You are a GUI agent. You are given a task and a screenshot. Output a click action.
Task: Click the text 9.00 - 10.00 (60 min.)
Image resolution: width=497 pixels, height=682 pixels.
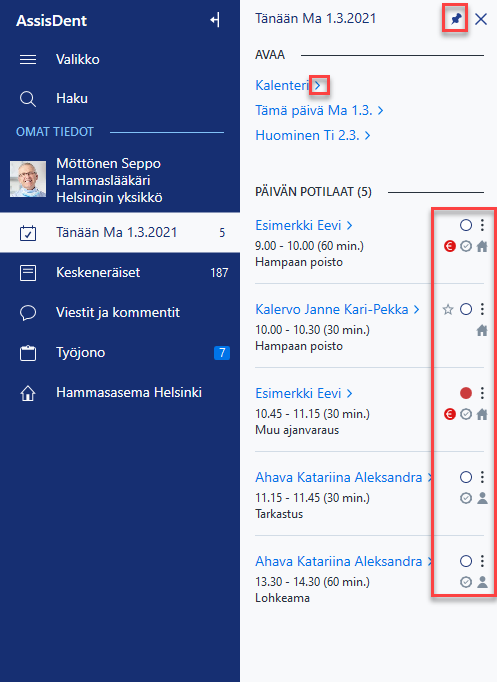coord(309,246)
